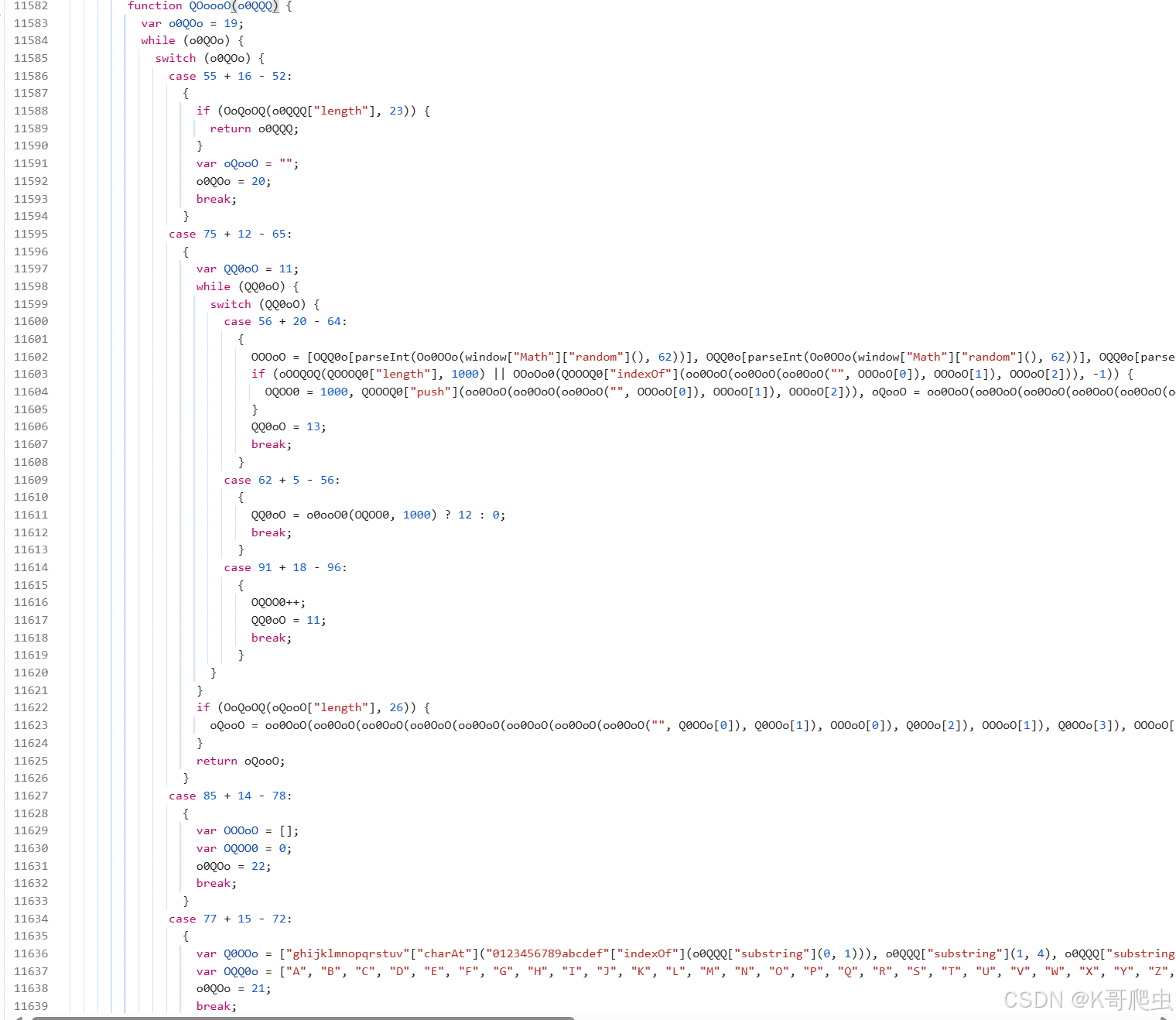Click line number 11602

click(31, 357)
